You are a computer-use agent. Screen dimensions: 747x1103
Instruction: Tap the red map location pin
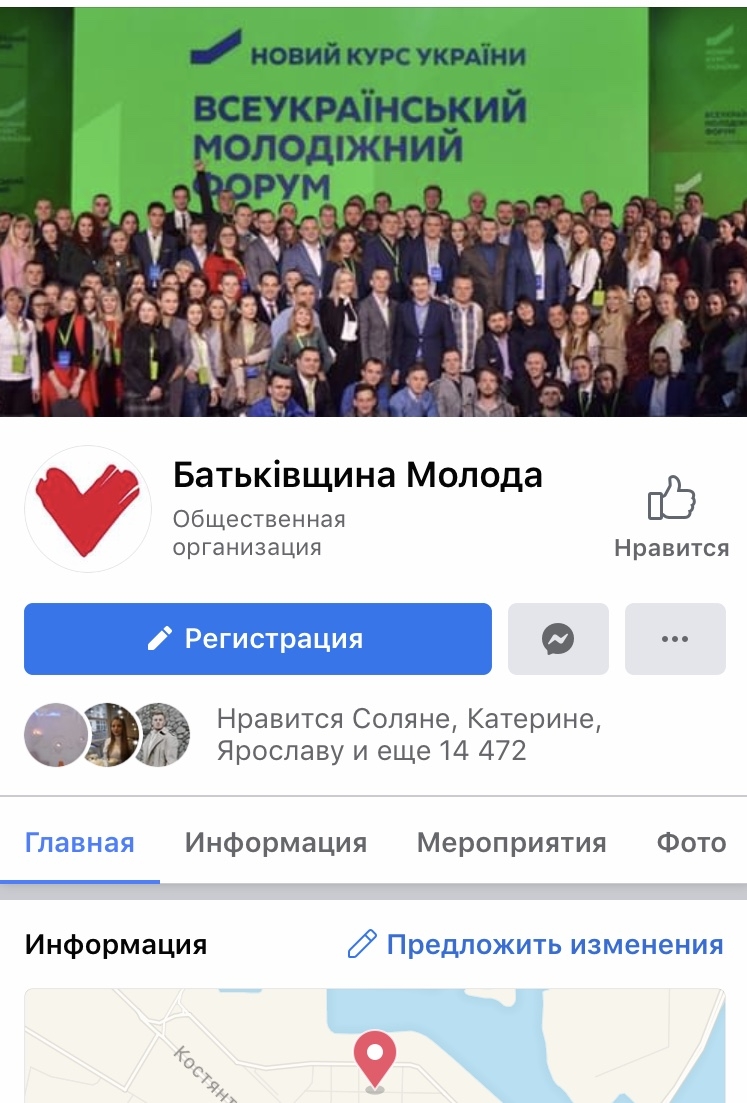[375, 1060]
